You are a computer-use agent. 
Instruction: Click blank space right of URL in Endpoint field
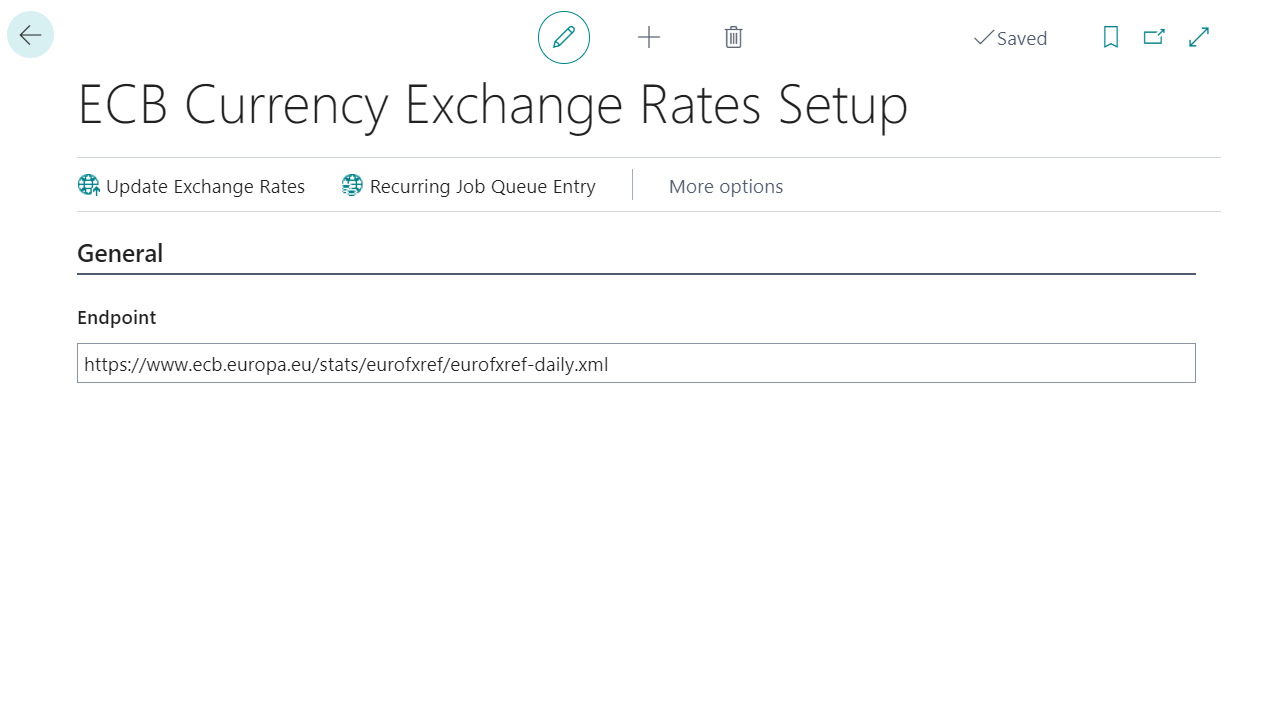(x=900, y=364)
